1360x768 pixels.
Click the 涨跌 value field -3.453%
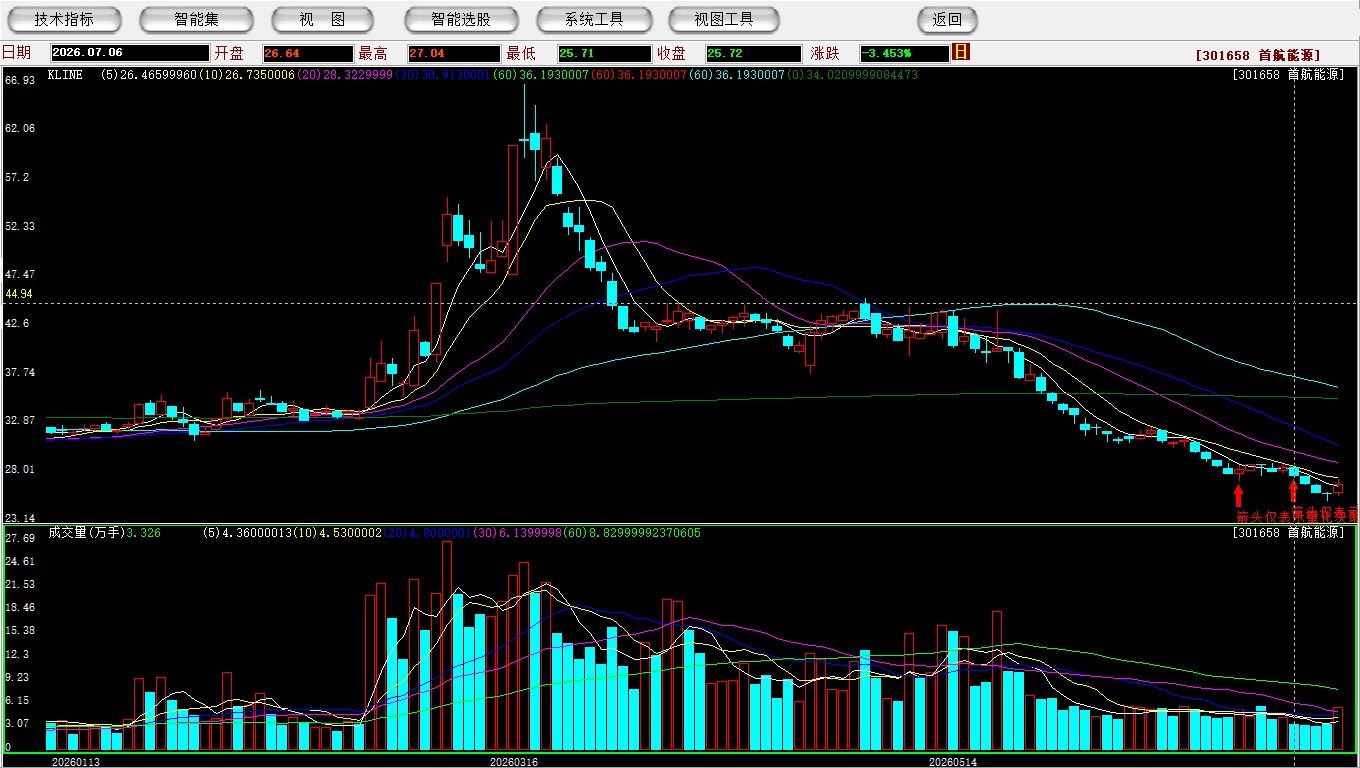click(x=904, y=53)
